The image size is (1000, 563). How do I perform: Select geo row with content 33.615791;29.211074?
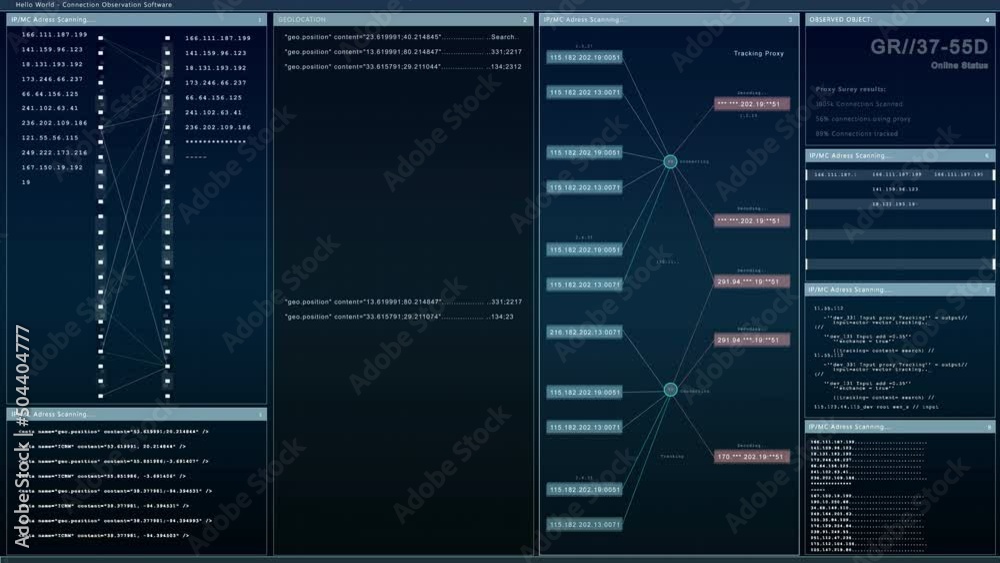point(399,316)
